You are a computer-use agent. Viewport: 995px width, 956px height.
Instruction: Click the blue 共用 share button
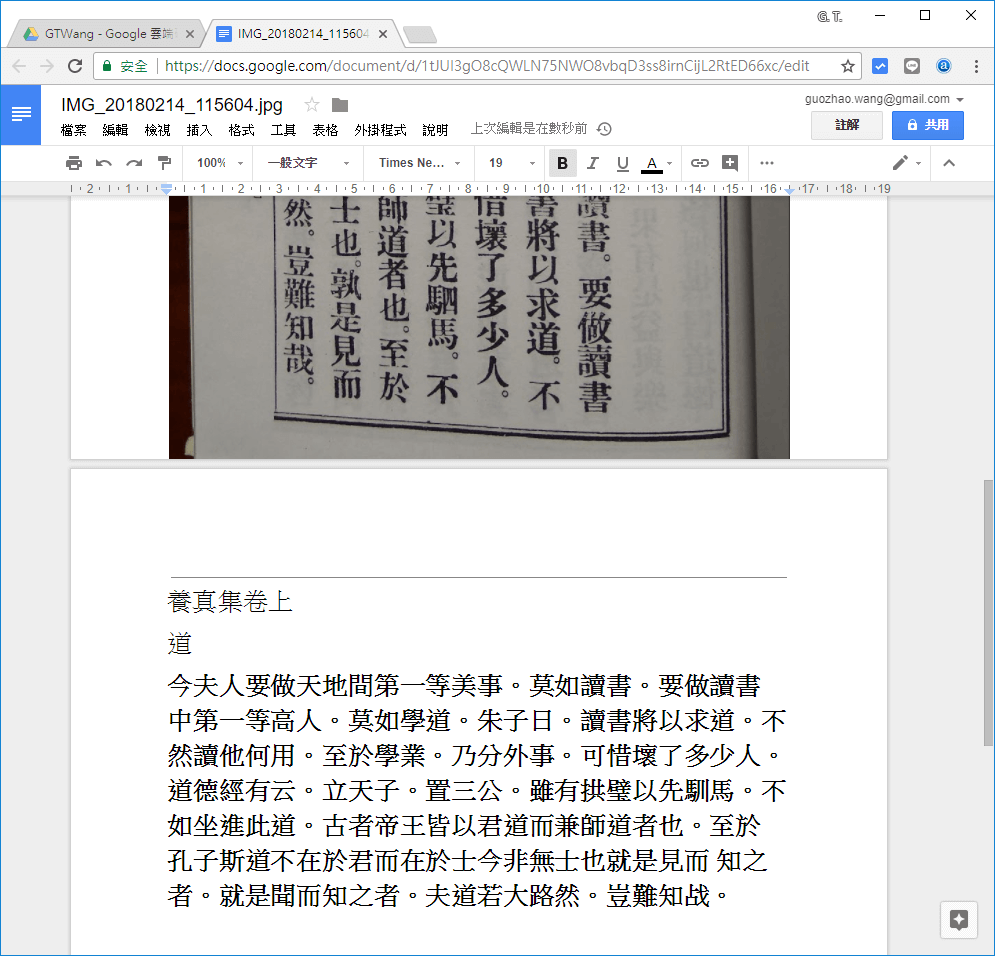click(x=927, y=125)
